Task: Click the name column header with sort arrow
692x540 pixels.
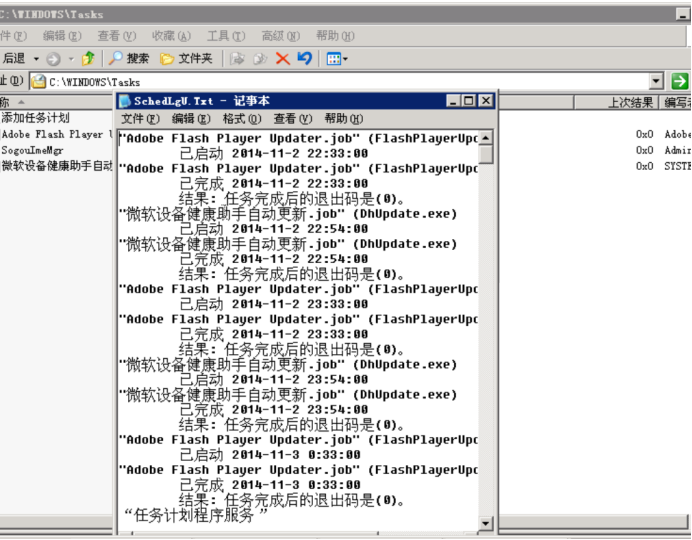Action: 56,102
